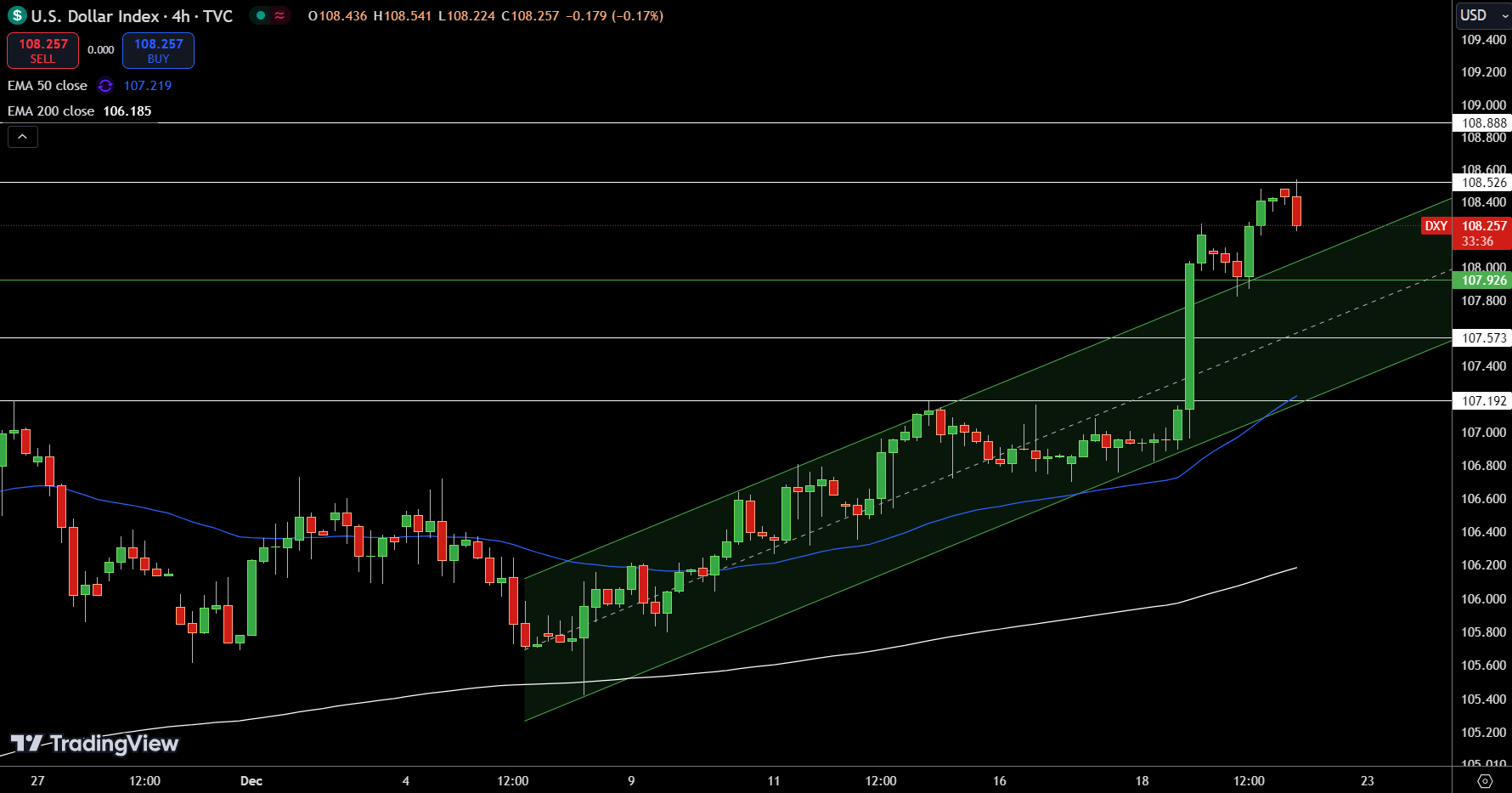This screenshot has height=793, width=1512.
Task: Click the 108.526 horizontal line price label
Action: coord(1483,183)
